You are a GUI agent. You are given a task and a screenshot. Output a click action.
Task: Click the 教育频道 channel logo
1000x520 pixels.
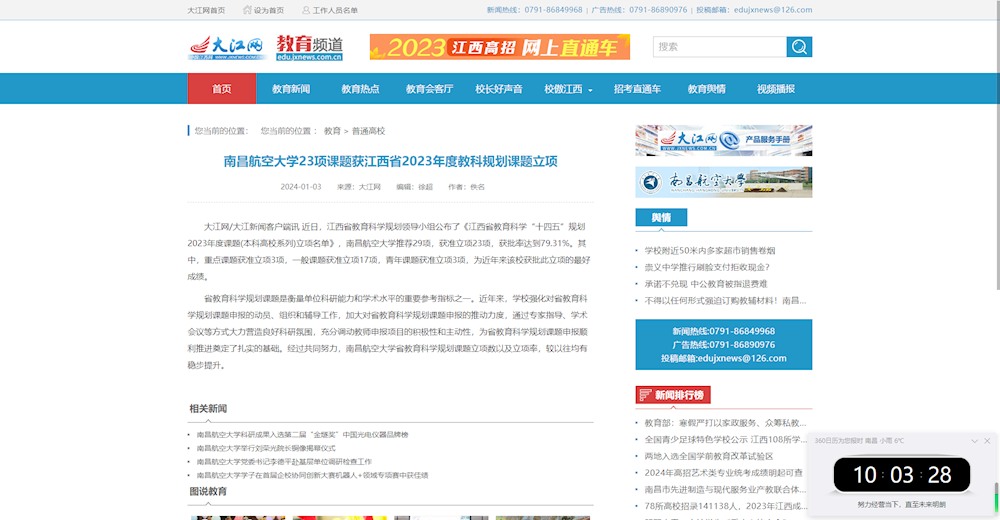[310, 47]
